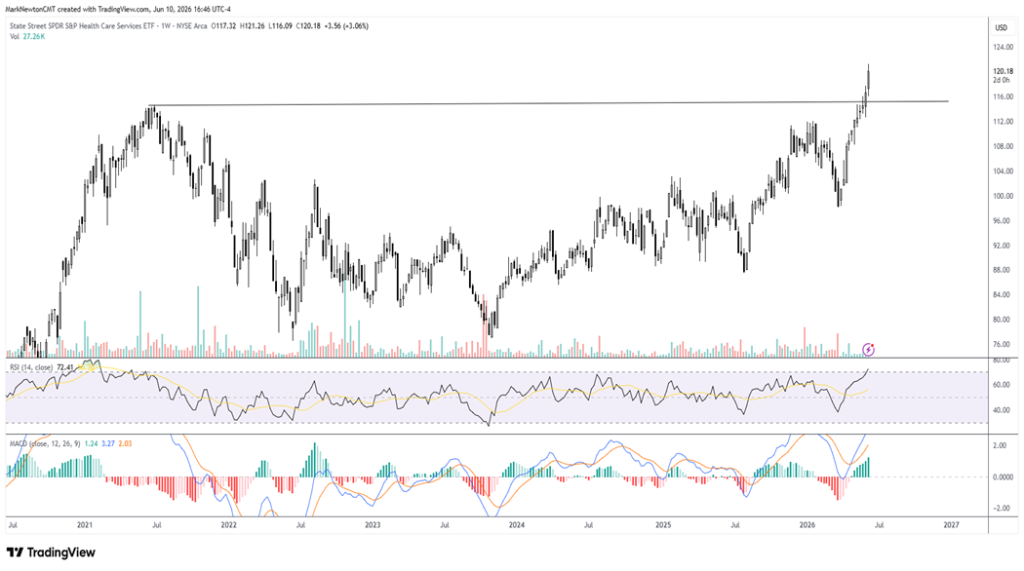Click the 112.00 price axis label

click(x=1002, y=122)
